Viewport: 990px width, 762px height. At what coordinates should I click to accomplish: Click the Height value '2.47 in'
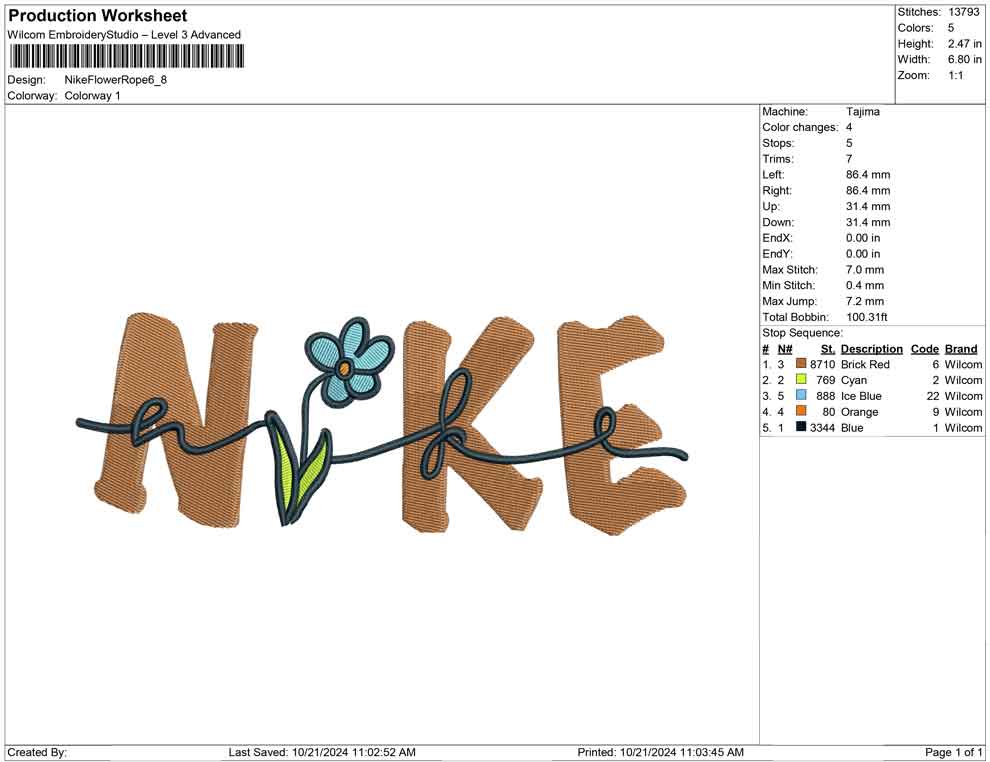click(x=964, y=44)
